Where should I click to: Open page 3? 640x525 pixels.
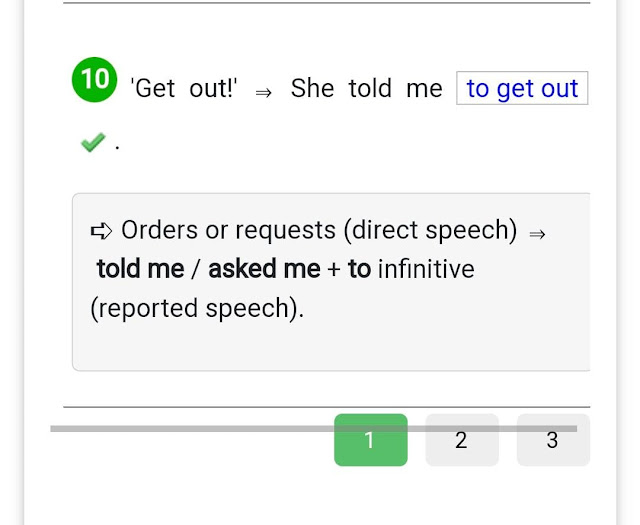pos(552,440)
